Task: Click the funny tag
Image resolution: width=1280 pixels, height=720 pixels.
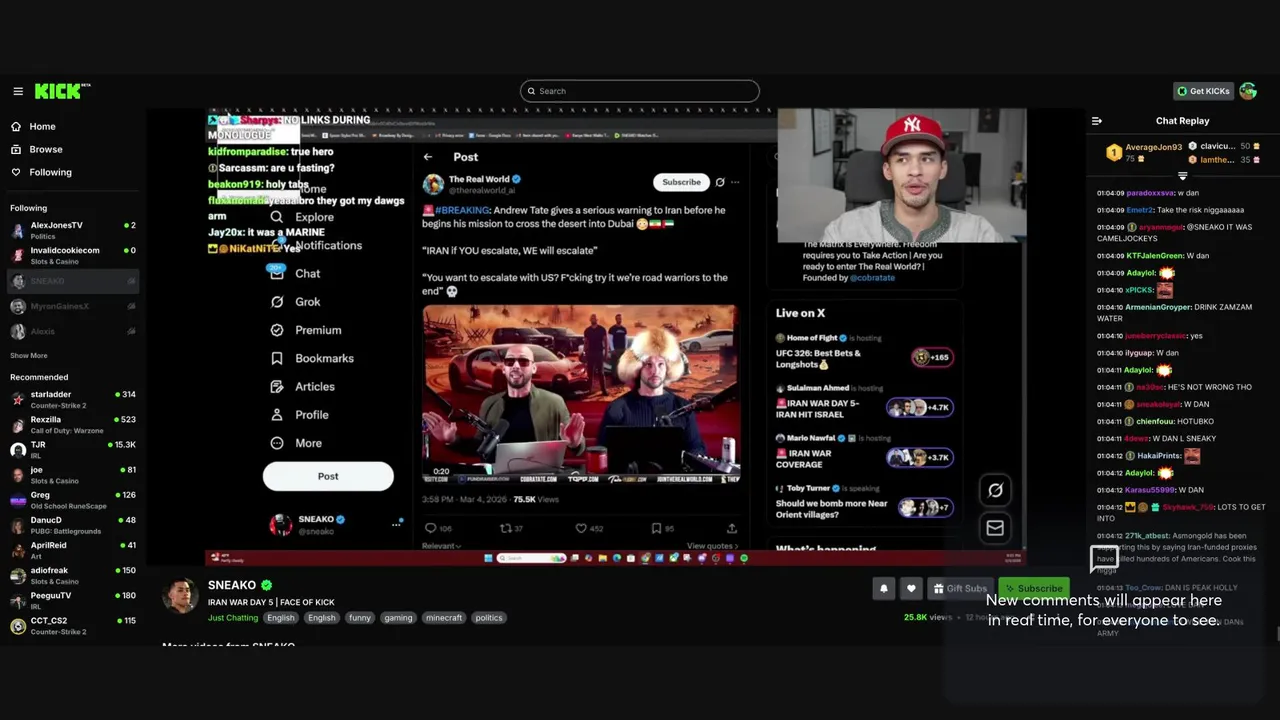Action: coord(360,618)
